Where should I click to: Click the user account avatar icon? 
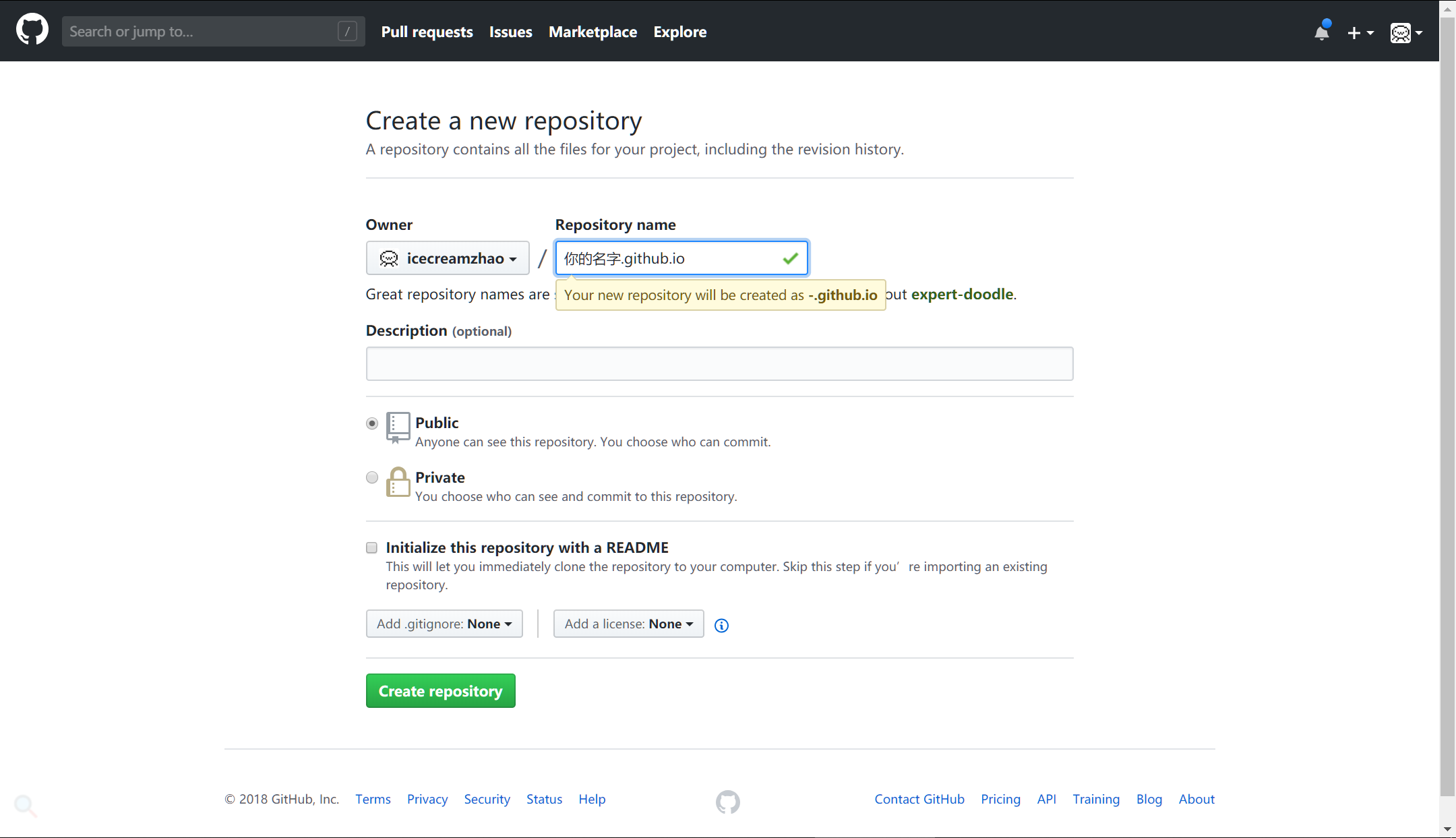pos(1401,31)
